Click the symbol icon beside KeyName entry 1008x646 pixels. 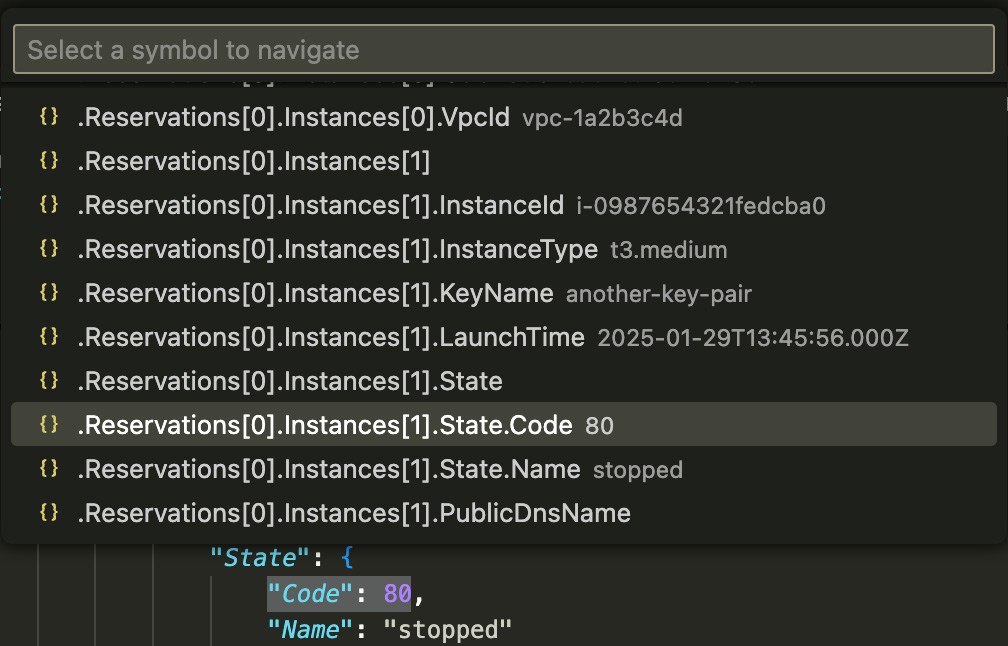[x=49, y=293]
